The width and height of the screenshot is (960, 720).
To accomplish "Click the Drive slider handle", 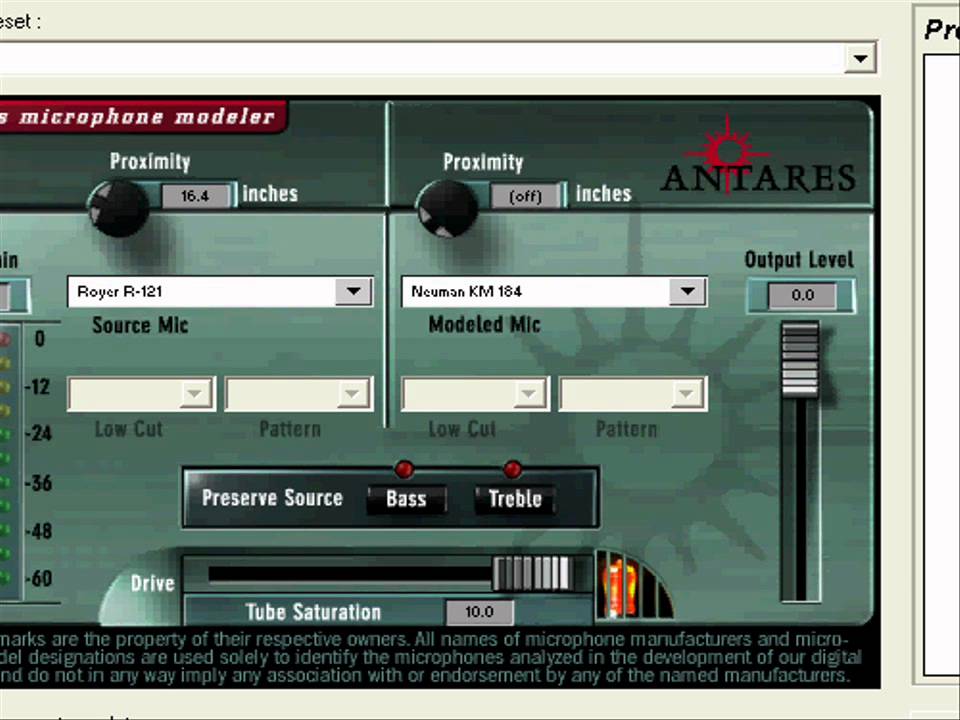I will point(533,573).
